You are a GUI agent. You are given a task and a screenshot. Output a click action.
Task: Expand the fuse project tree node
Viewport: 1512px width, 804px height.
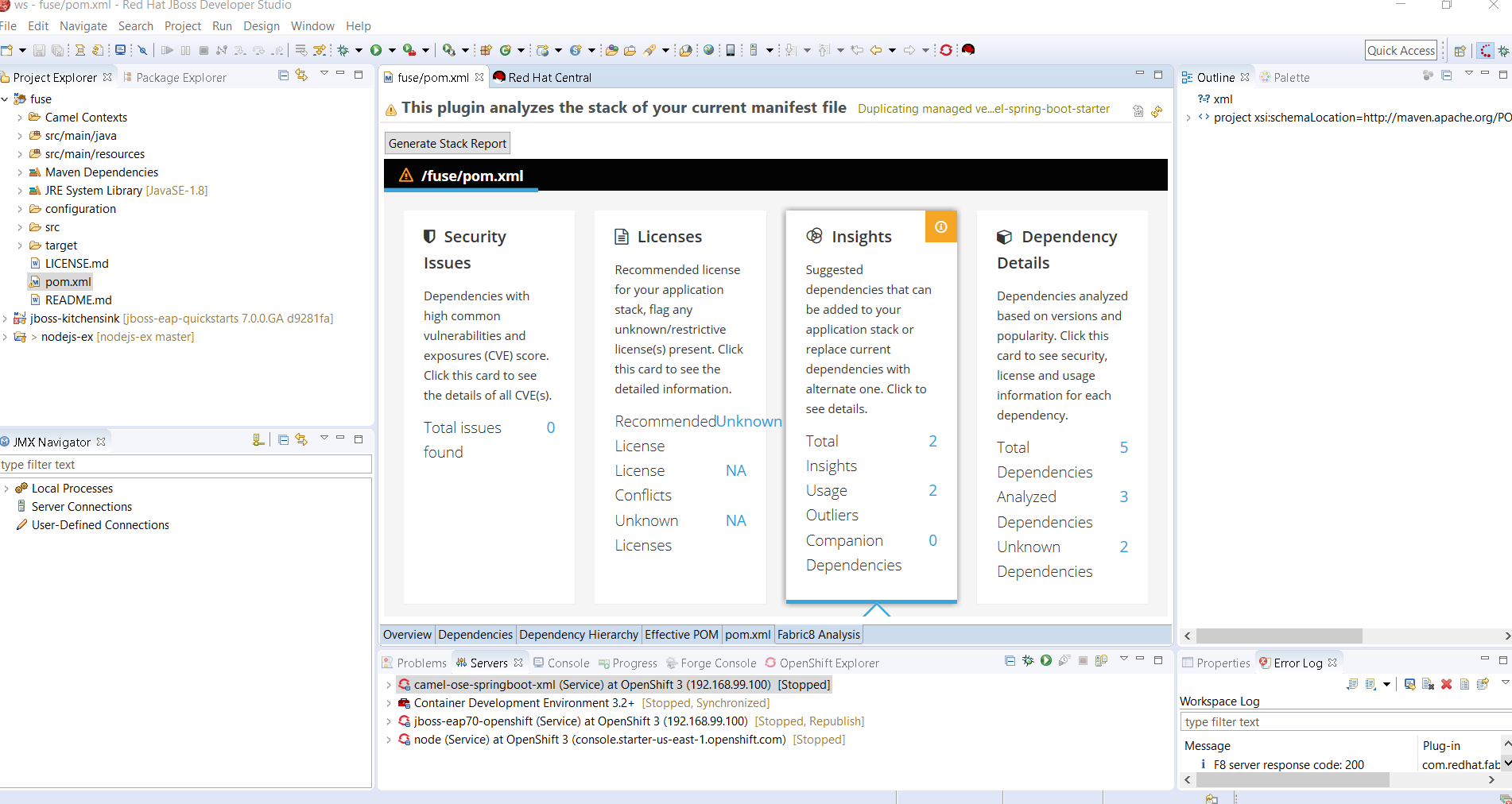click(x=6, y=99)
